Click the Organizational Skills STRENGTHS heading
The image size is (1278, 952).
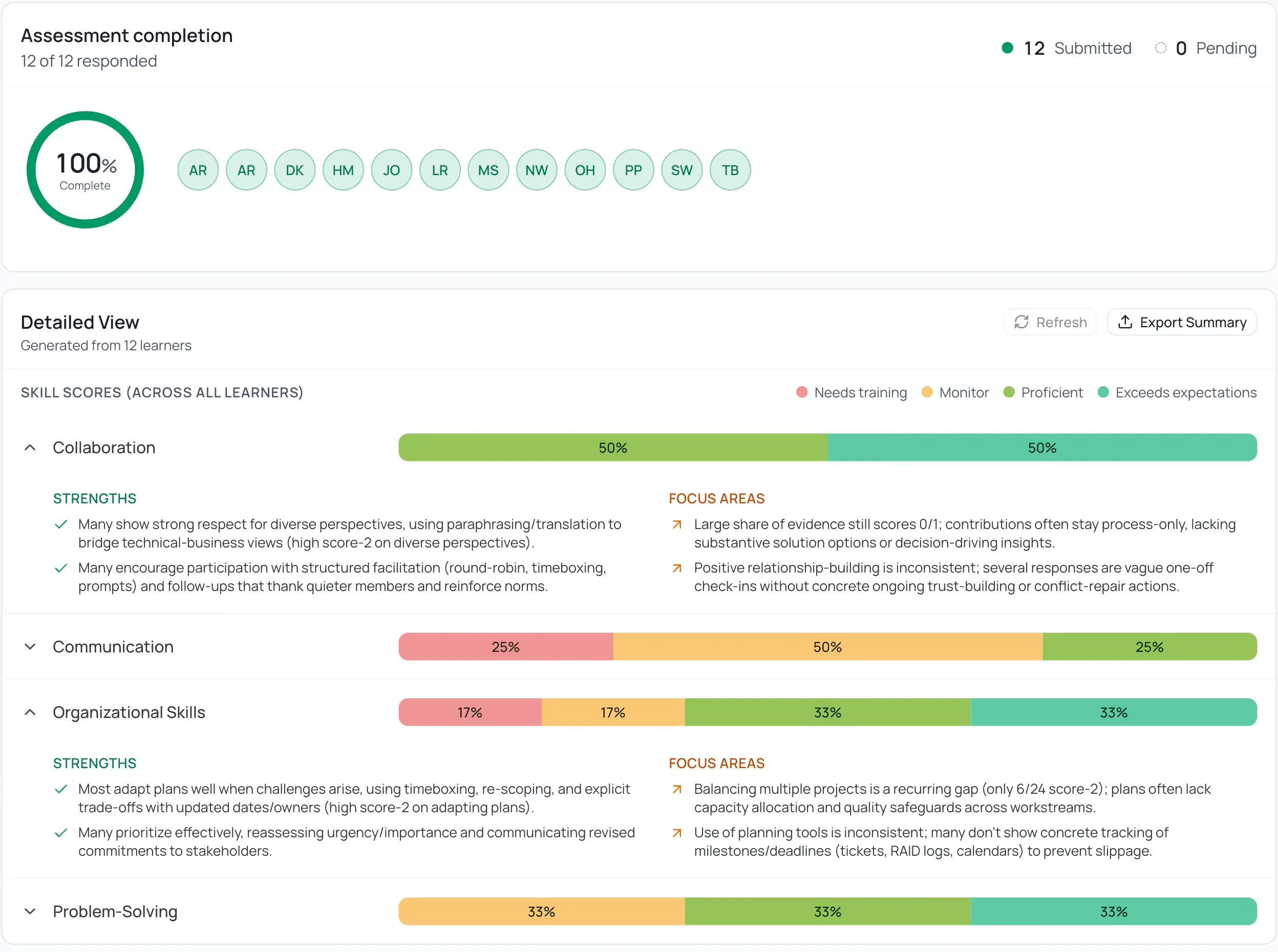95,763
